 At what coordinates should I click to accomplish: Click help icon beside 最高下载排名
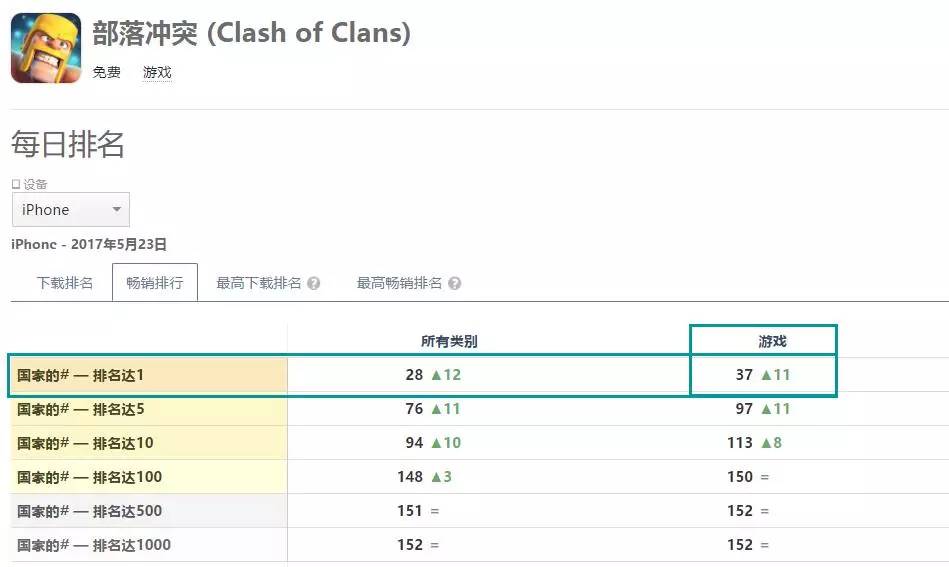(314, 283)
